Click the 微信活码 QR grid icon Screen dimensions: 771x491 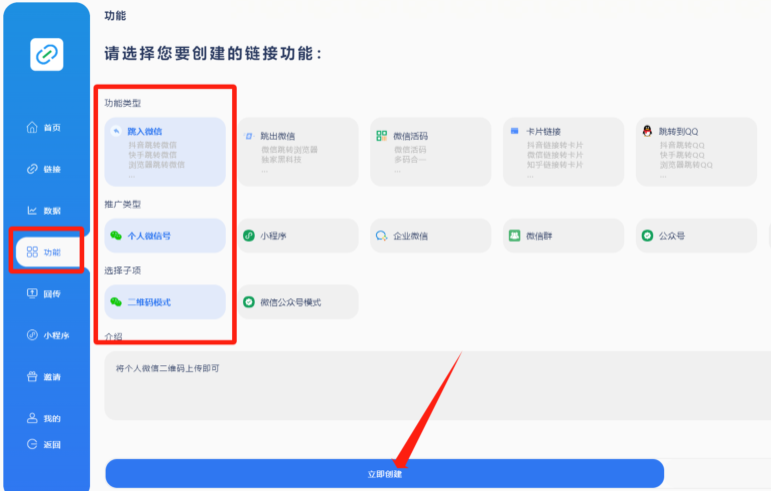[x=382, y=136]
